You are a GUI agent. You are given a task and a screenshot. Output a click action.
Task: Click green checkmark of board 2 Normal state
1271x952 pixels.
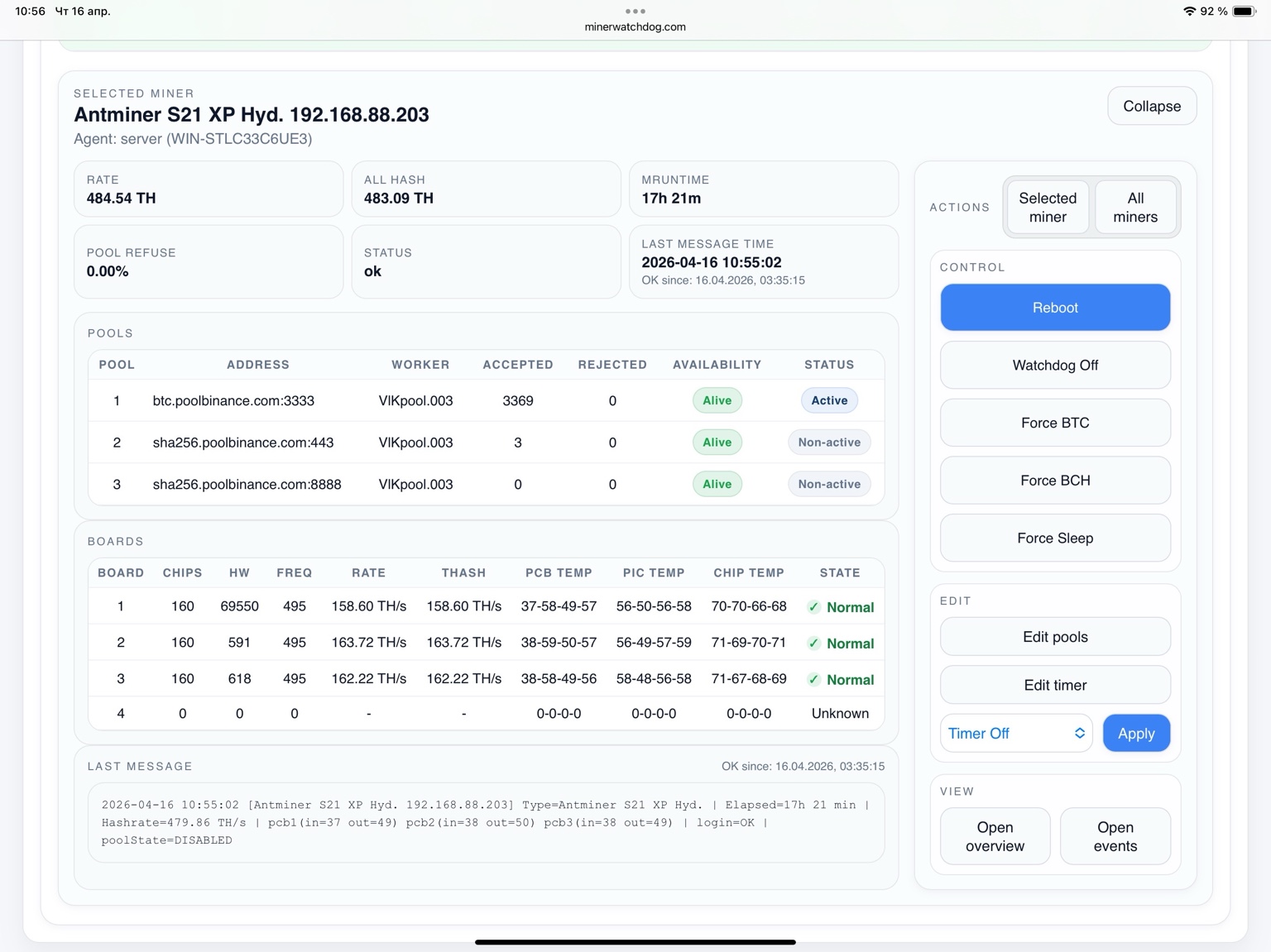point(813,643)
